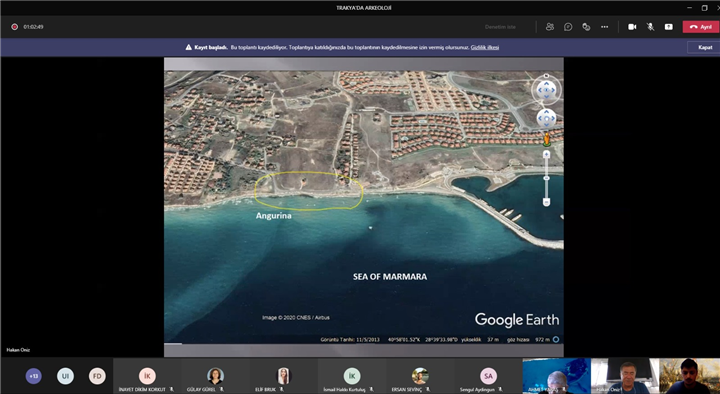Open the meeting chat icon
This screenshot has width=720, height=394.
[568, 27]
